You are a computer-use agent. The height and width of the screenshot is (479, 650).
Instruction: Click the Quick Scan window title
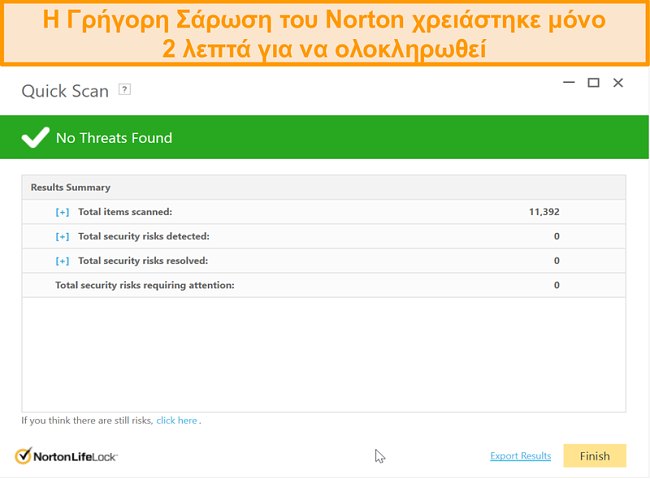pos(65,91)
